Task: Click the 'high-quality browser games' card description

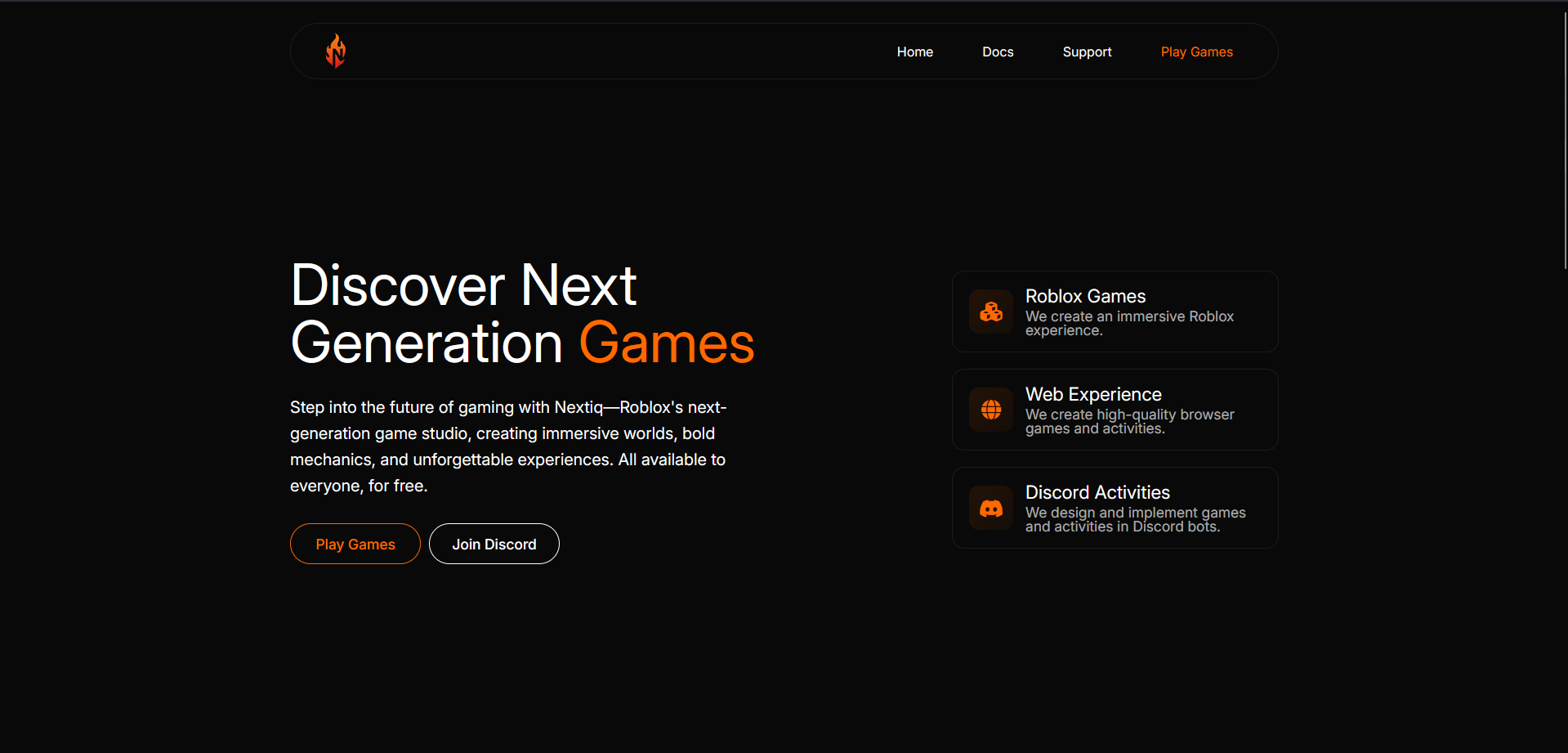Action: (1129, 422)
